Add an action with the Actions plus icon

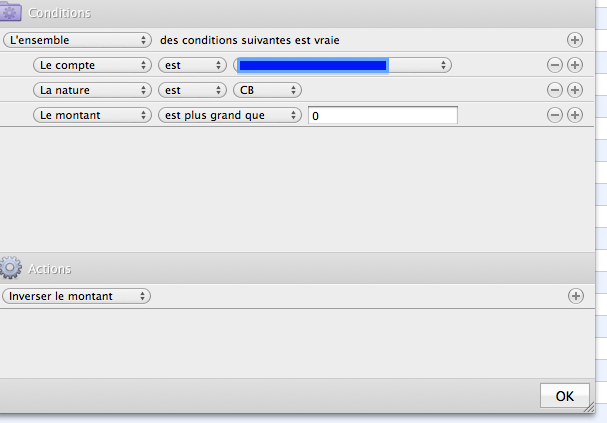[x=576, y=296]
